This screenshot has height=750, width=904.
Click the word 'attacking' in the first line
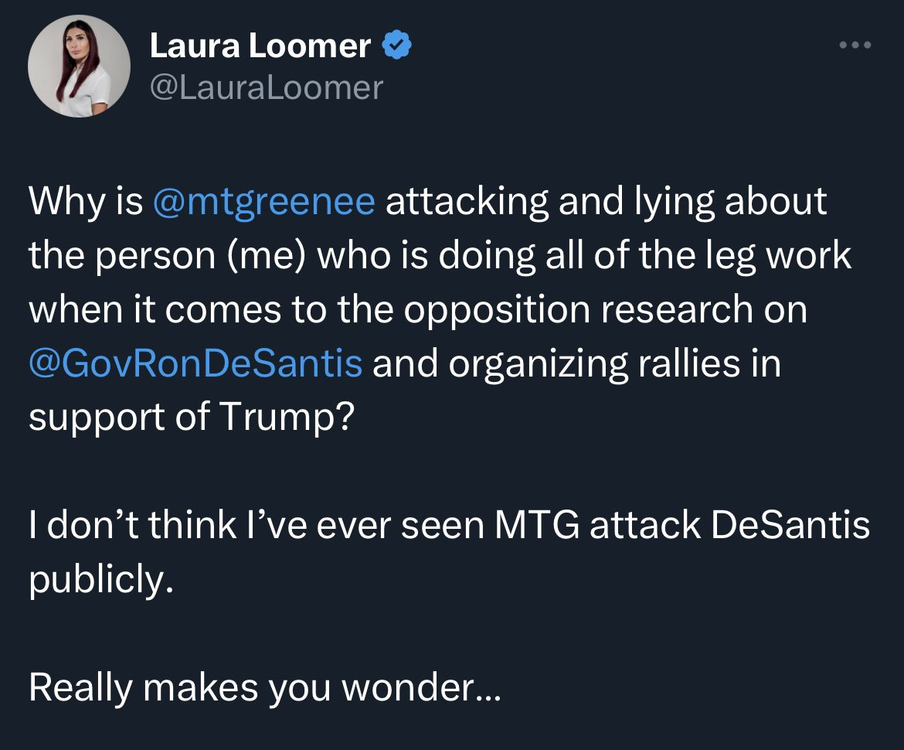point(467,202)
